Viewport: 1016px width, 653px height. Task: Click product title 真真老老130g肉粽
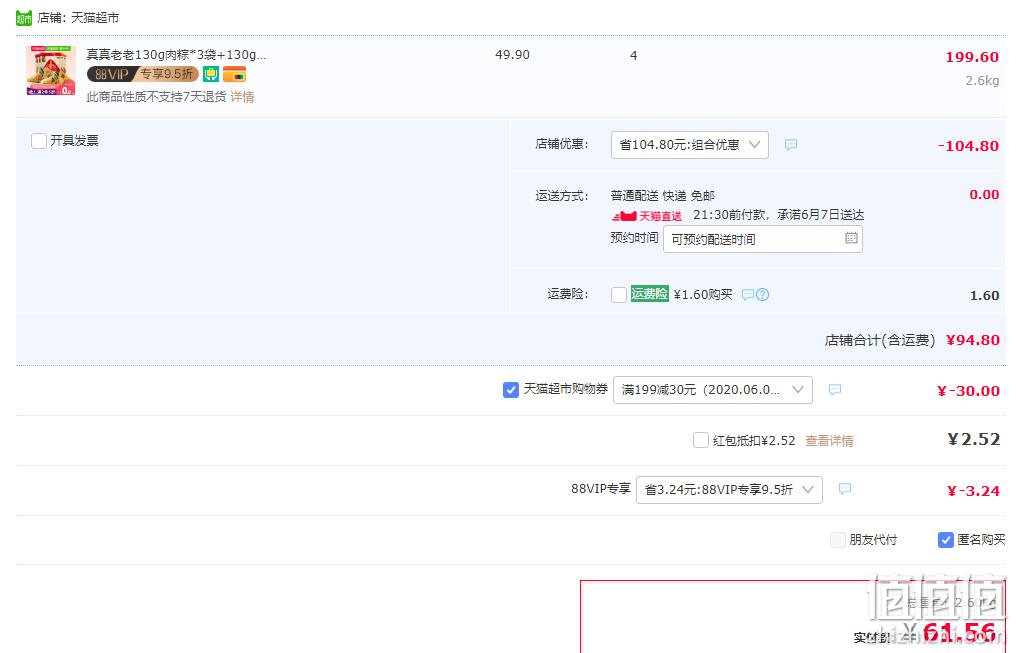(176, 54)
